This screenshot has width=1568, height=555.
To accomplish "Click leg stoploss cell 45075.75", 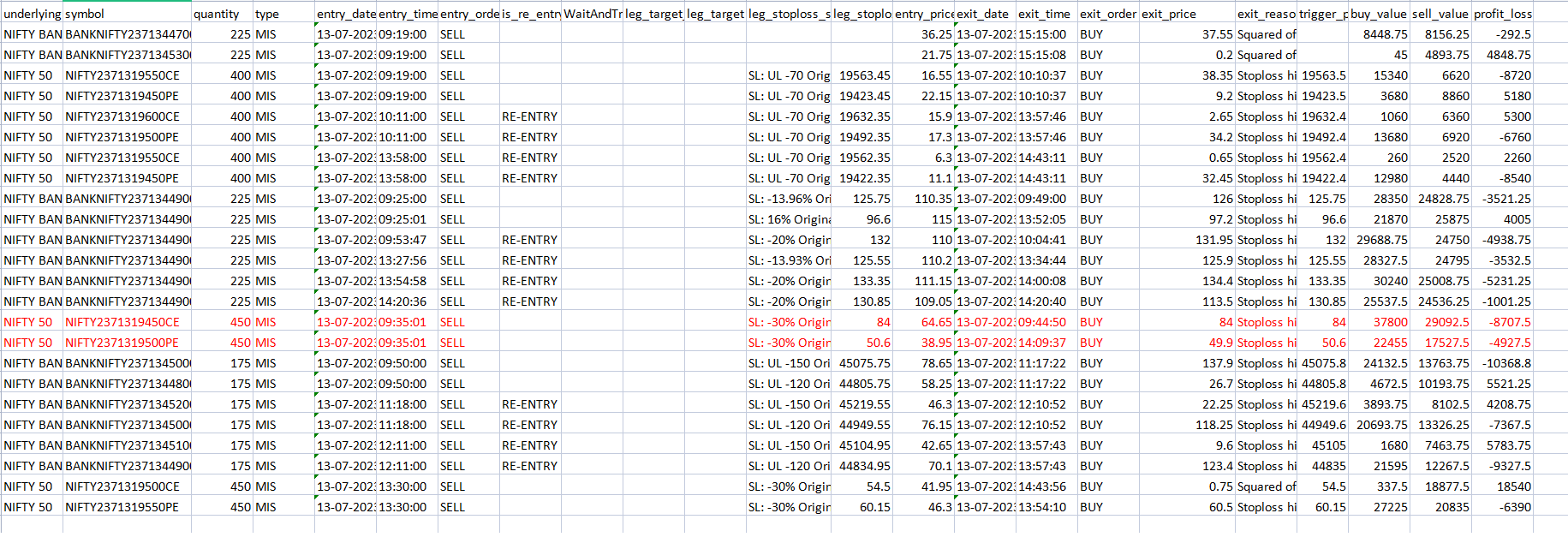I will point(862,363).
